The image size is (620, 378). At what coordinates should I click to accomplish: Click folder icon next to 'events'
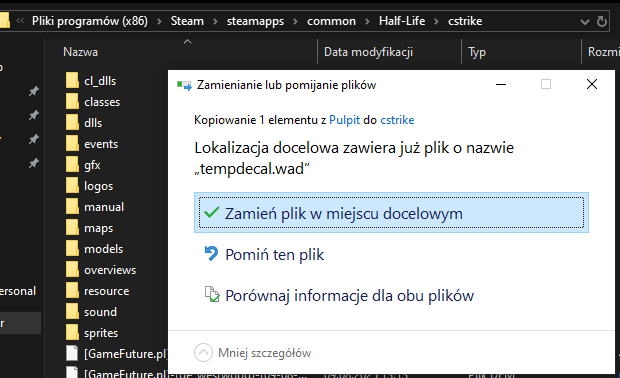(x=72, y=144)
